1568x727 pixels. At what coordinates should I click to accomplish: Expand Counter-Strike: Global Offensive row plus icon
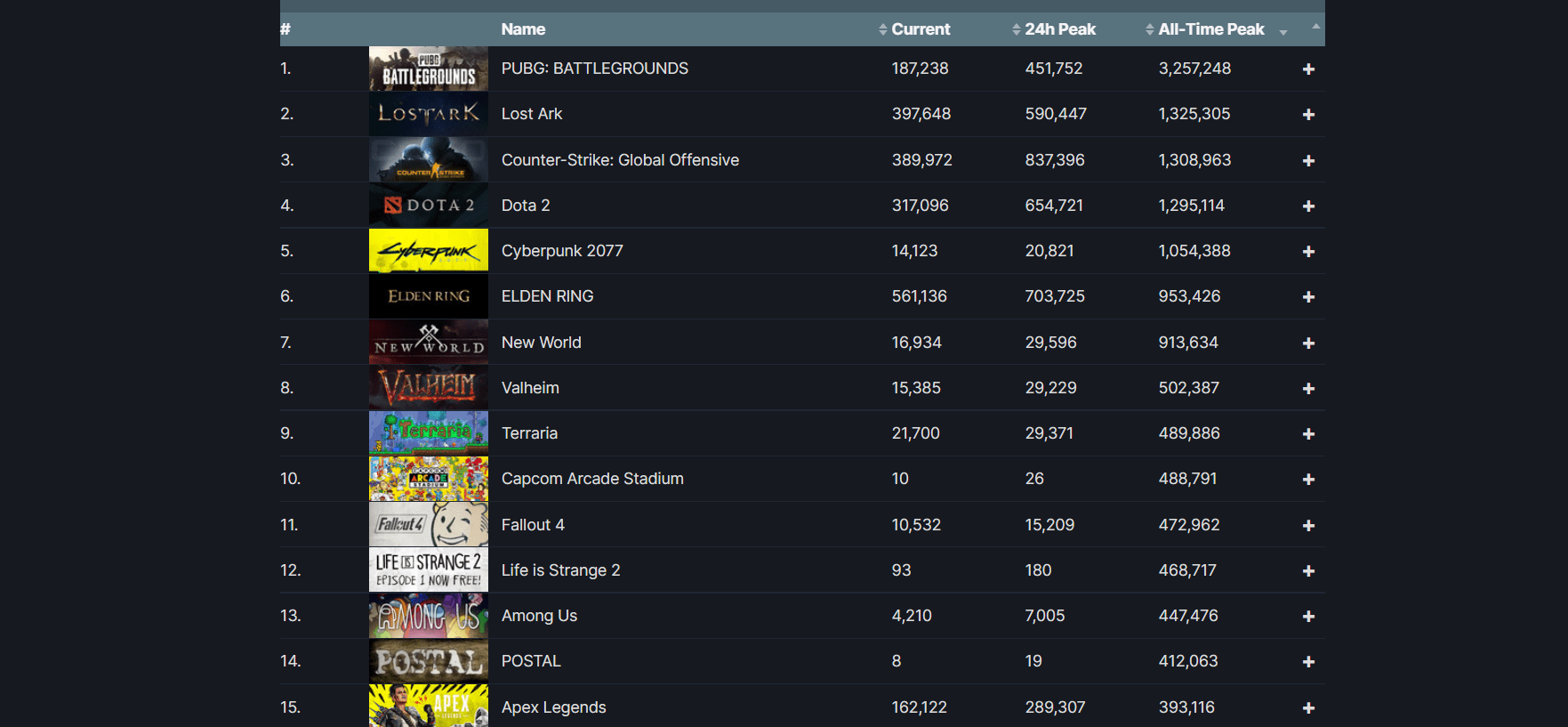point(1308,161)
